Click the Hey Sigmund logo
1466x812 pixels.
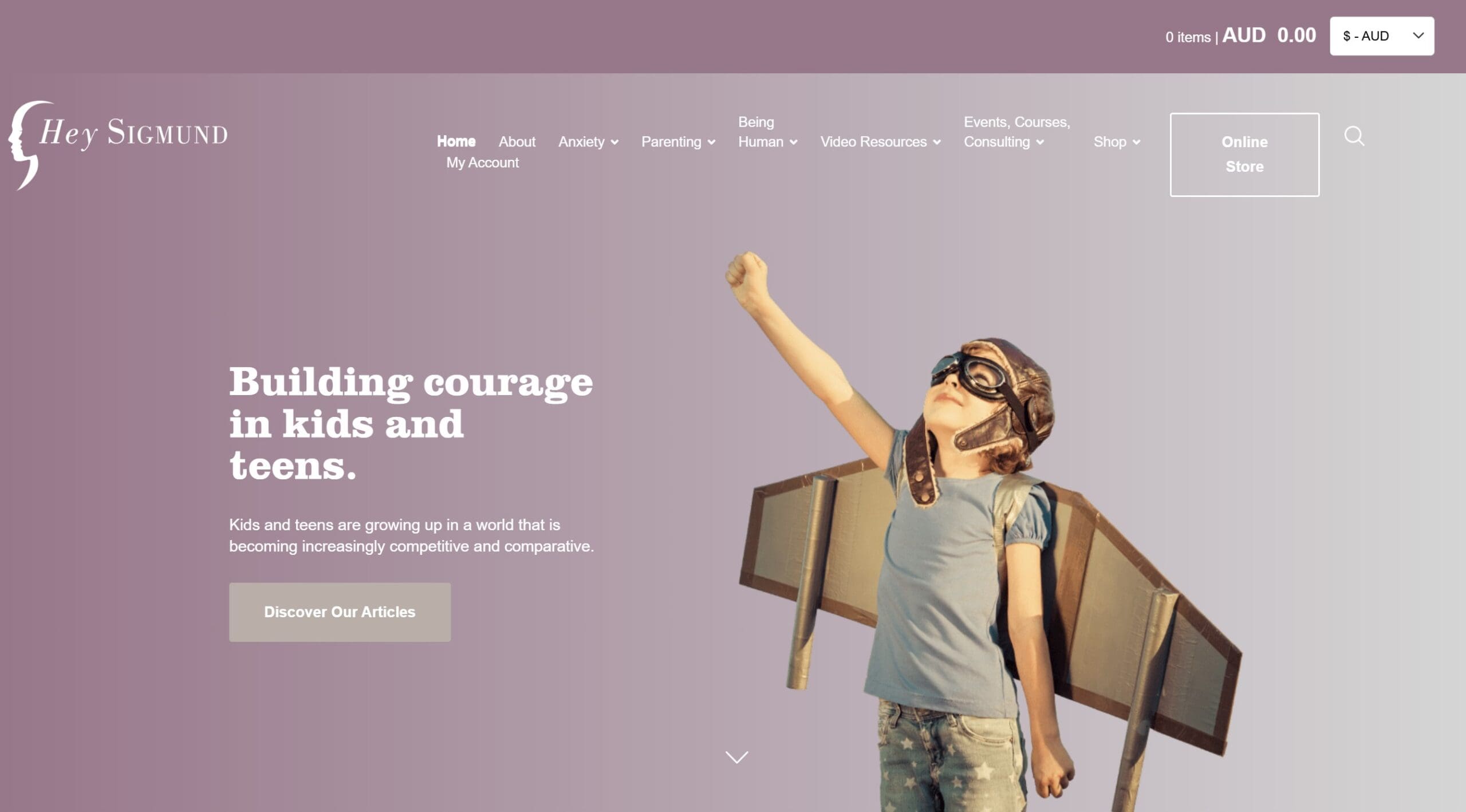[x=118, y=145]
